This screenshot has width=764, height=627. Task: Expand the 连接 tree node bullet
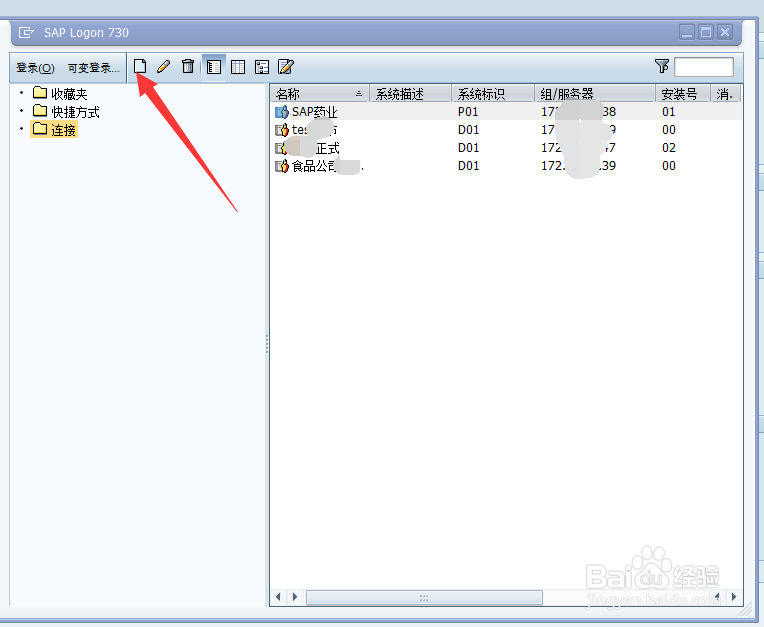coord(21,129)
